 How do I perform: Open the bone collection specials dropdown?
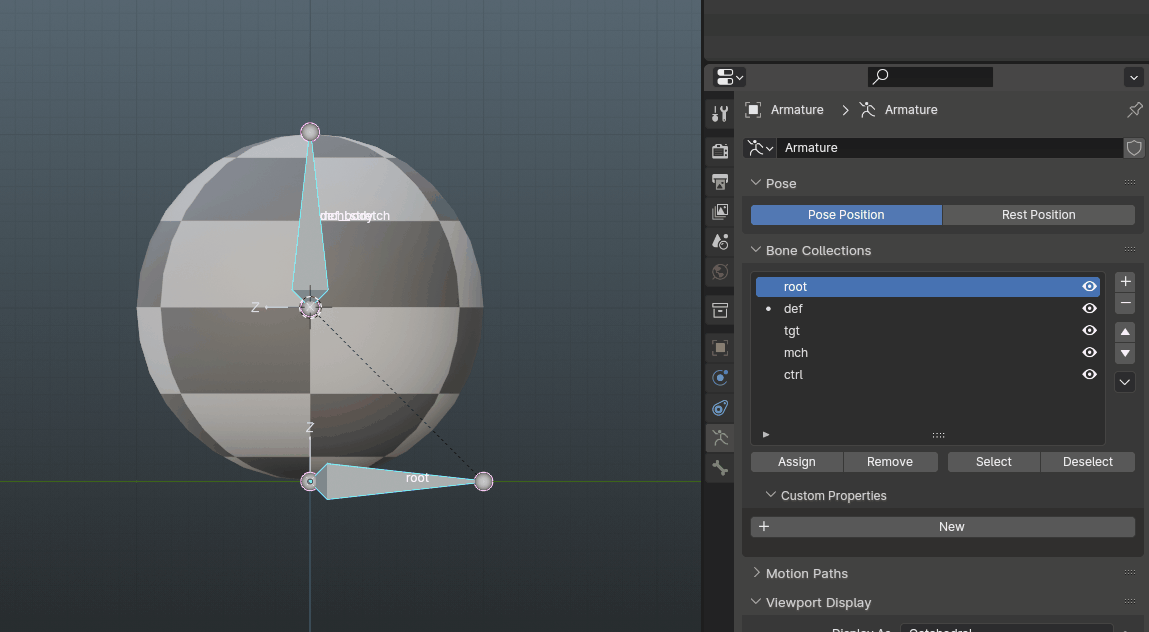coord(1125,382)
